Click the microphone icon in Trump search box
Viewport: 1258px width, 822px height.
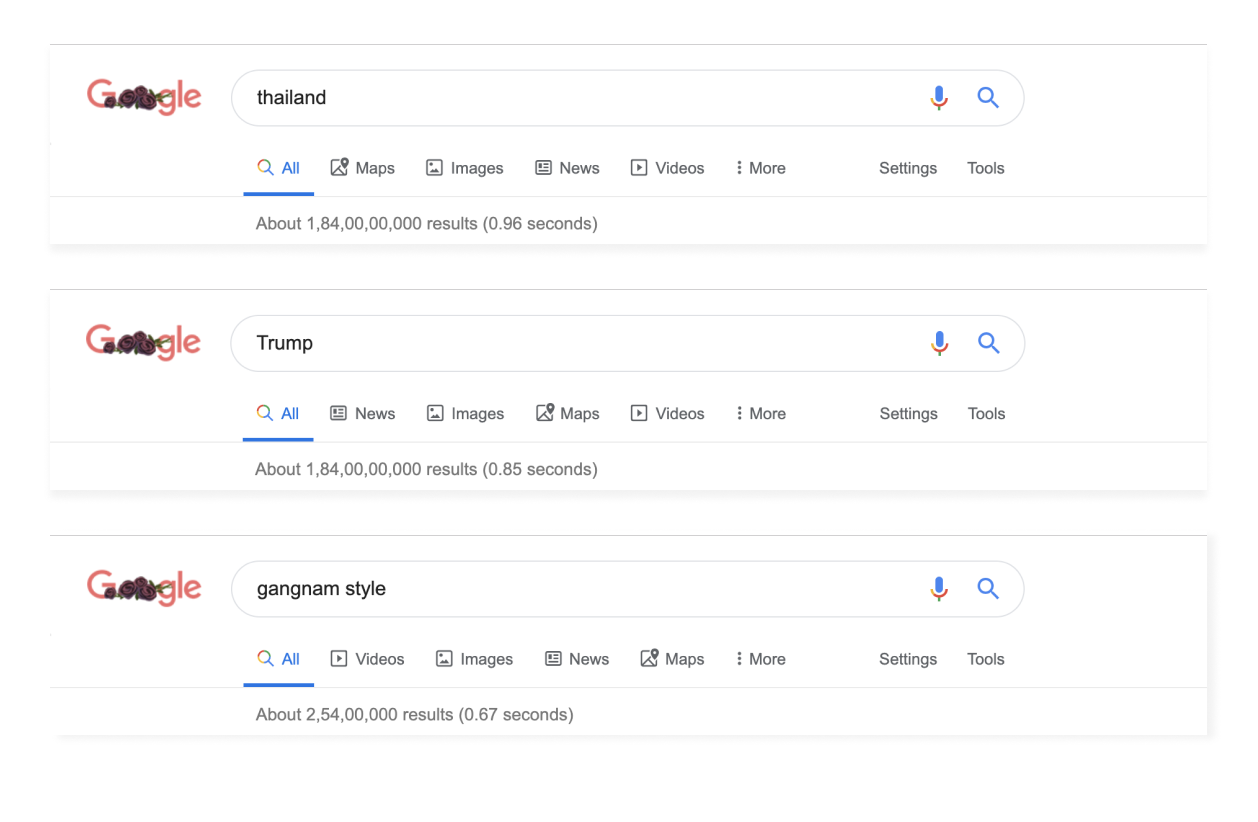tap(938, 343)
